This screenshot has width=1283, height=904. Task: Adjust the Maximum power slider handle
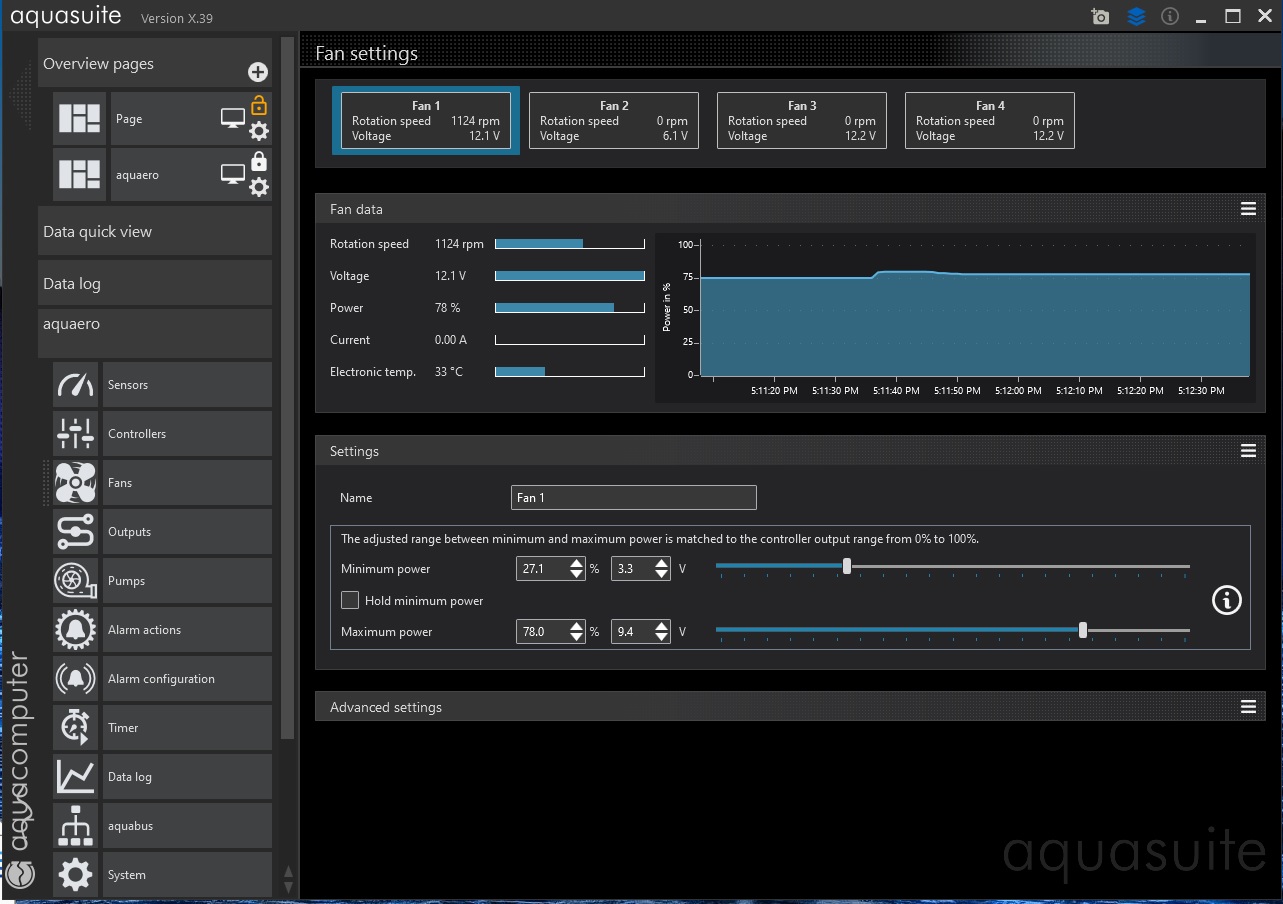[x=1083, y=630]
